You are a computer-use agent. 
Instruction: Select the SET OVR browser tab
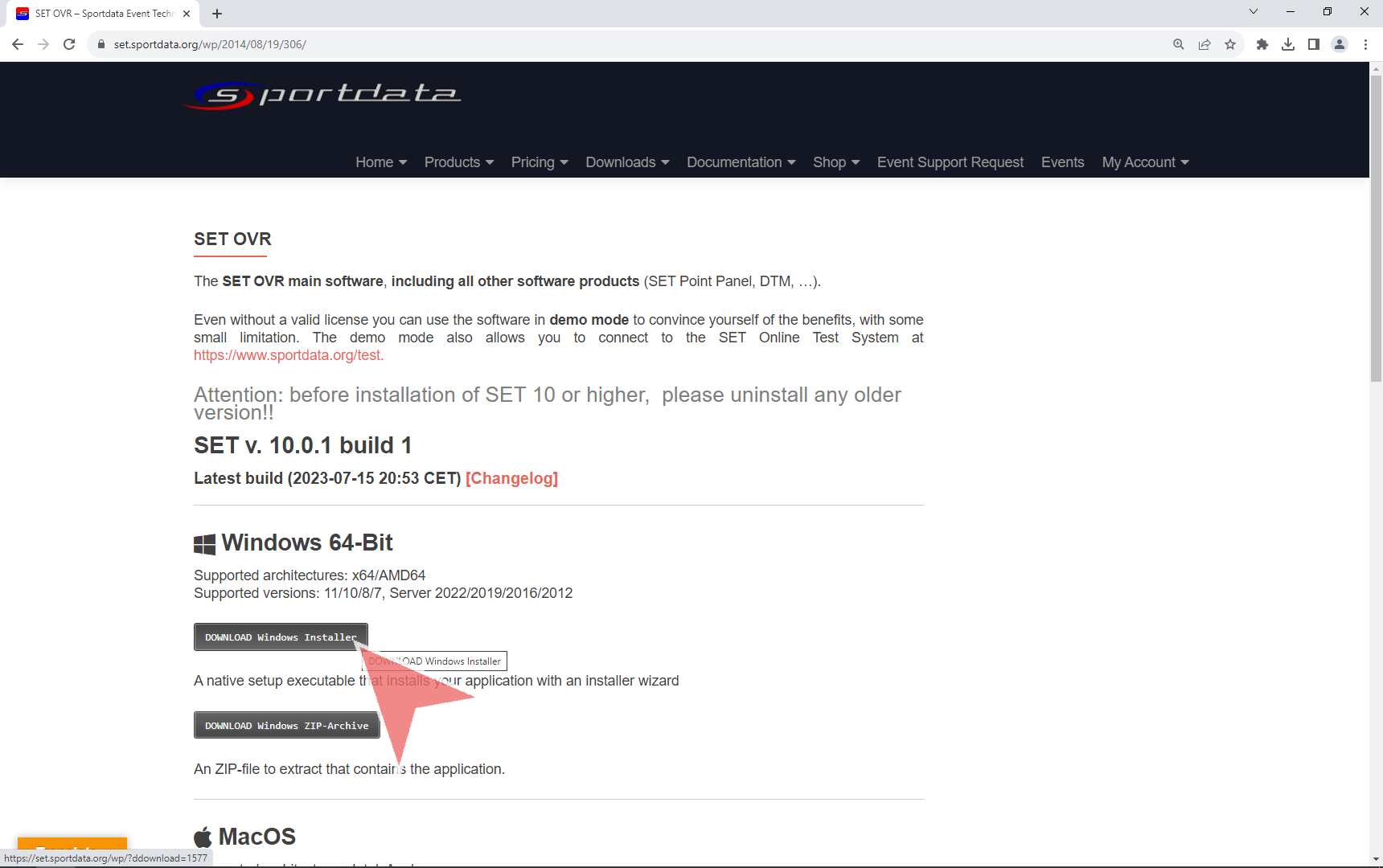coord(105,14)
